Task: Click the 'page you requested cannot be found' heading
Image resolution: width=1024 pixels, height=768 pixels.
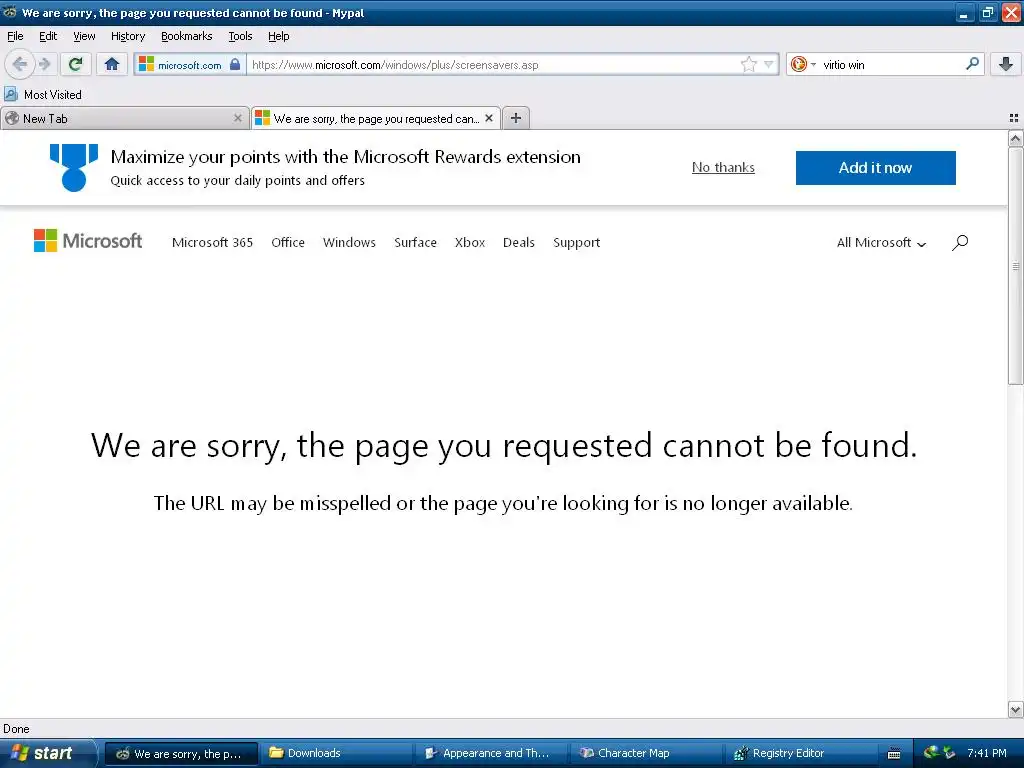Action: (x=504, y=446)
